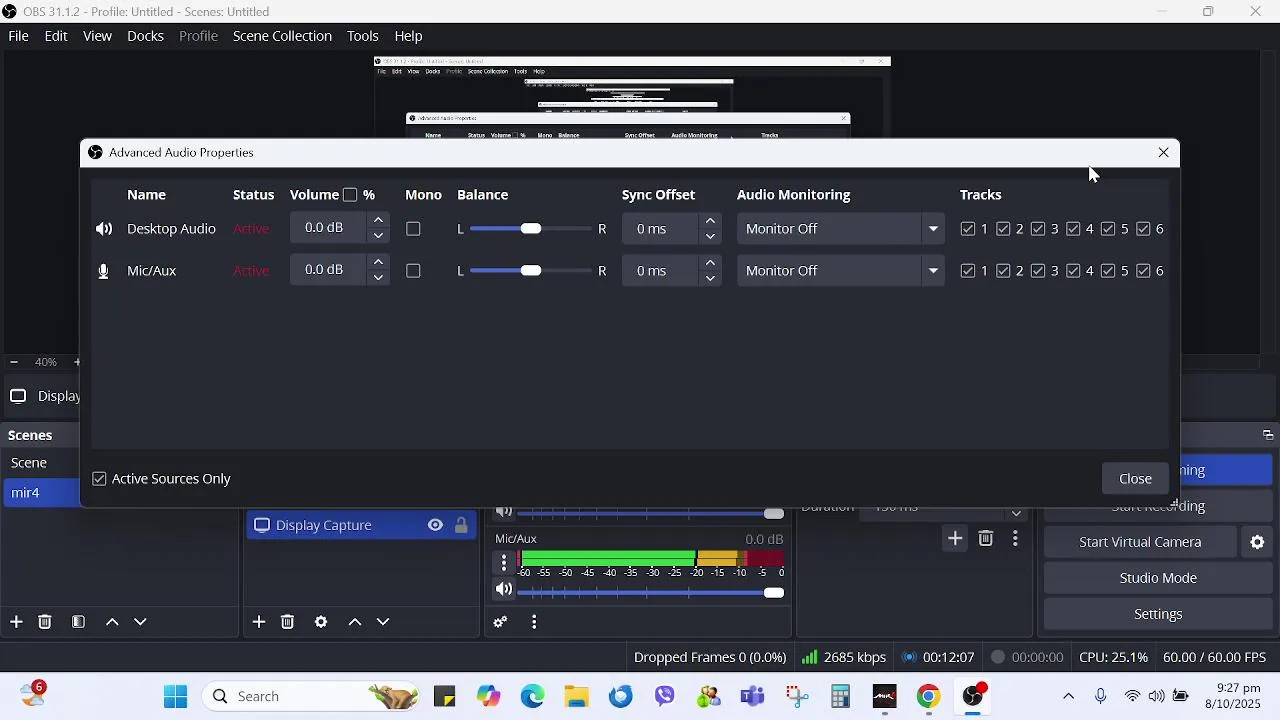Toggle track 2 for Mic/Aux
The width and height of the screenshot is (1280, 720).
[x=1003, y=271]
